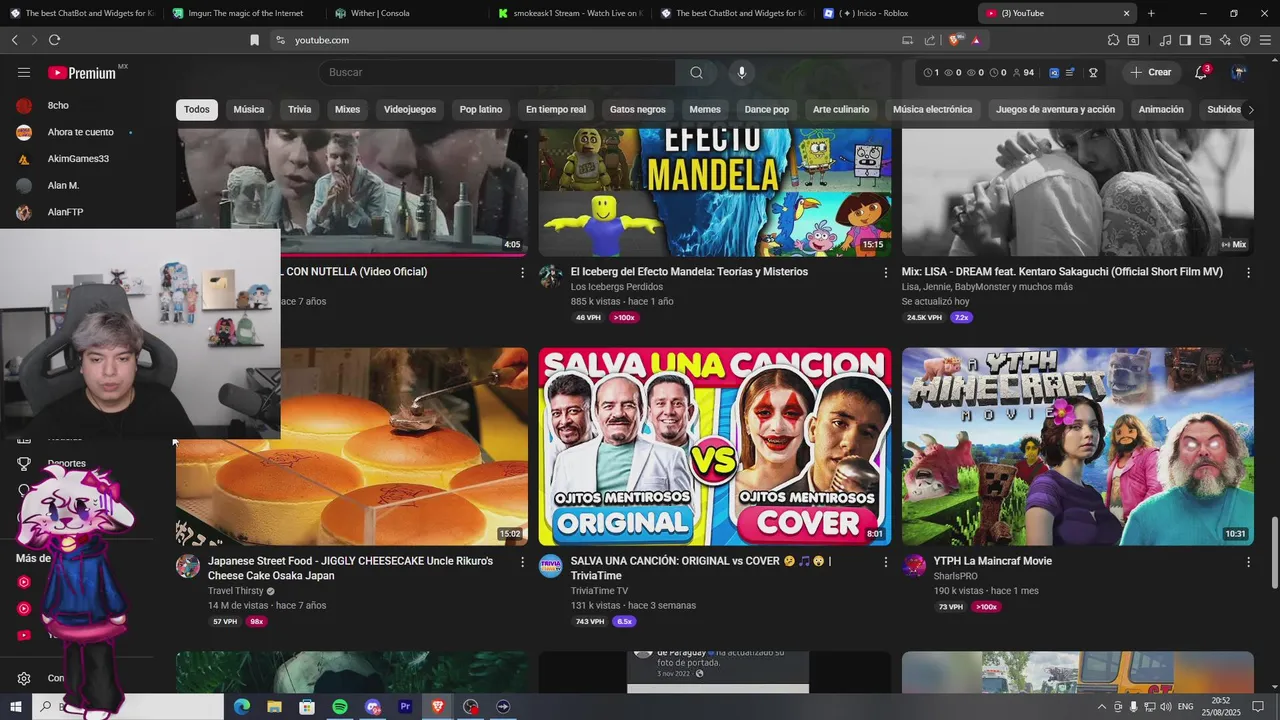Play the YTPH Minecraft Movie thumbnail

coord(1078,446)
